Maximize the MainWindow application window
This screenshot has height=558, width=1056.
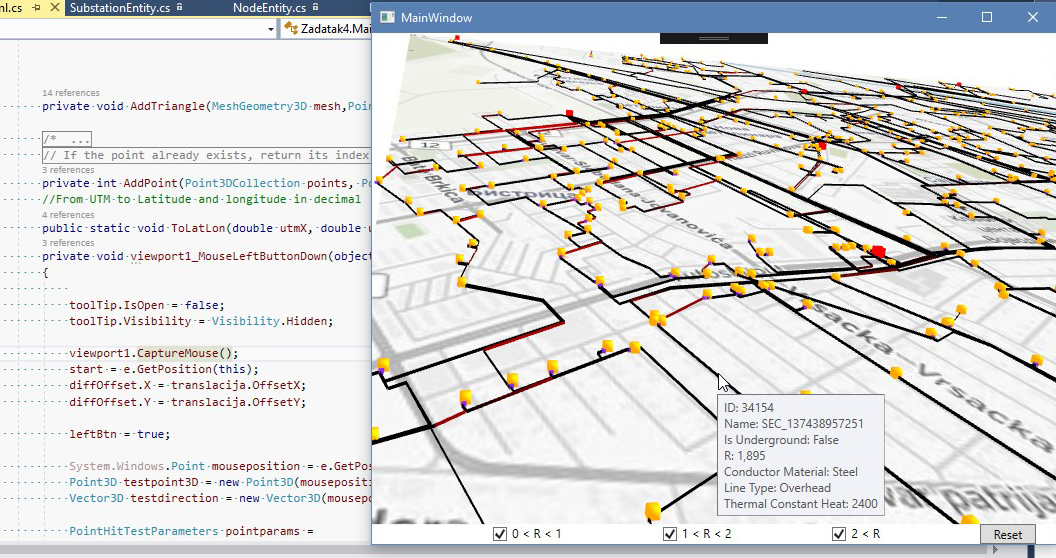(x=986, y=17)
